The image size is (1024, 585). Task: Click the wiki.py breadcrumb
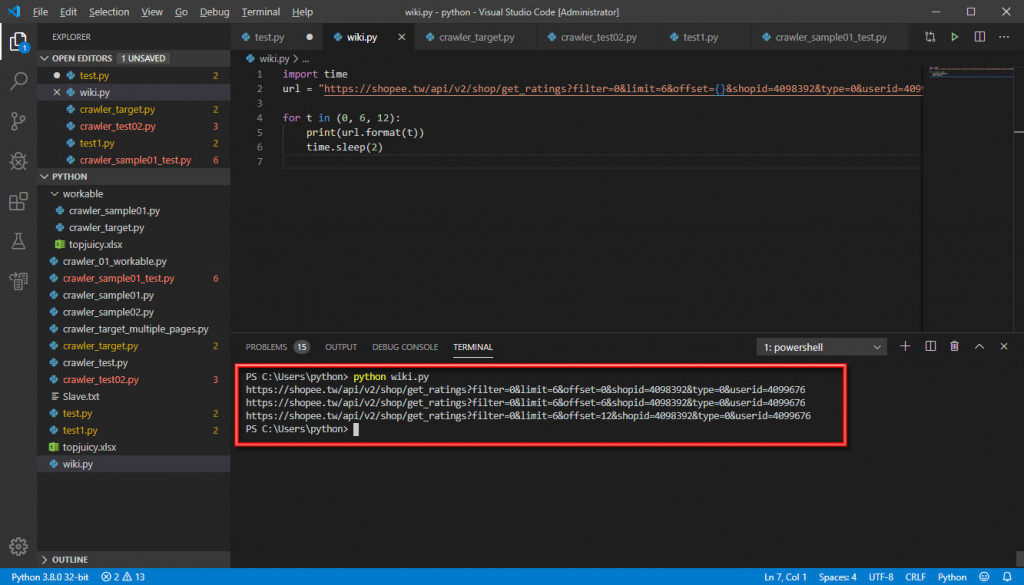pyautogui.click(x=274, y=59)
